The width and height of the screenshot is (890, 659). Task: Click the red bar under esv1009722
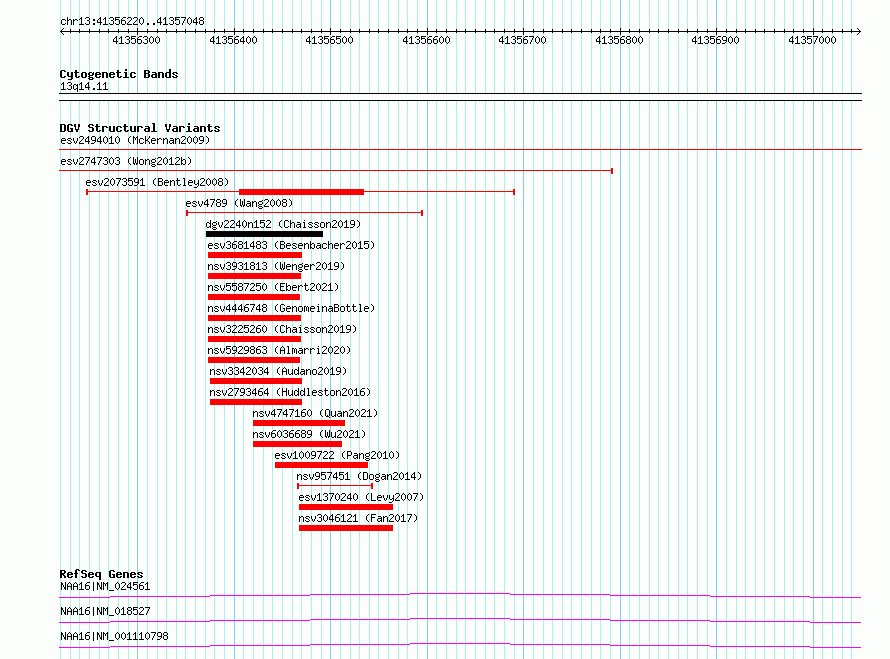click(321, 465)
